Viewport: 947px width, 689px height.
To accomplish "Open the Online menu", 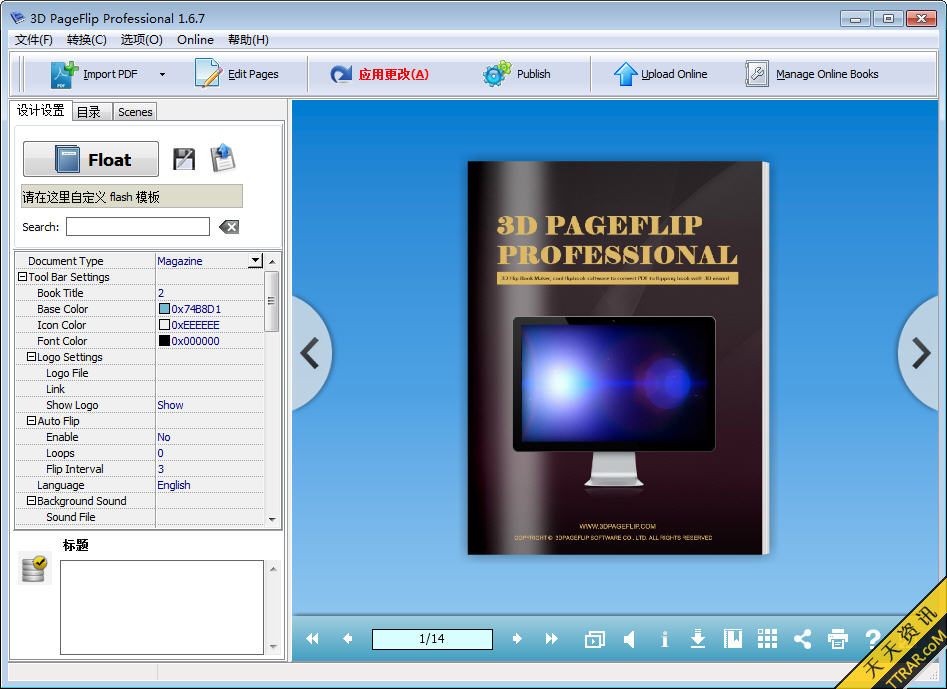I will coord(195,40).
